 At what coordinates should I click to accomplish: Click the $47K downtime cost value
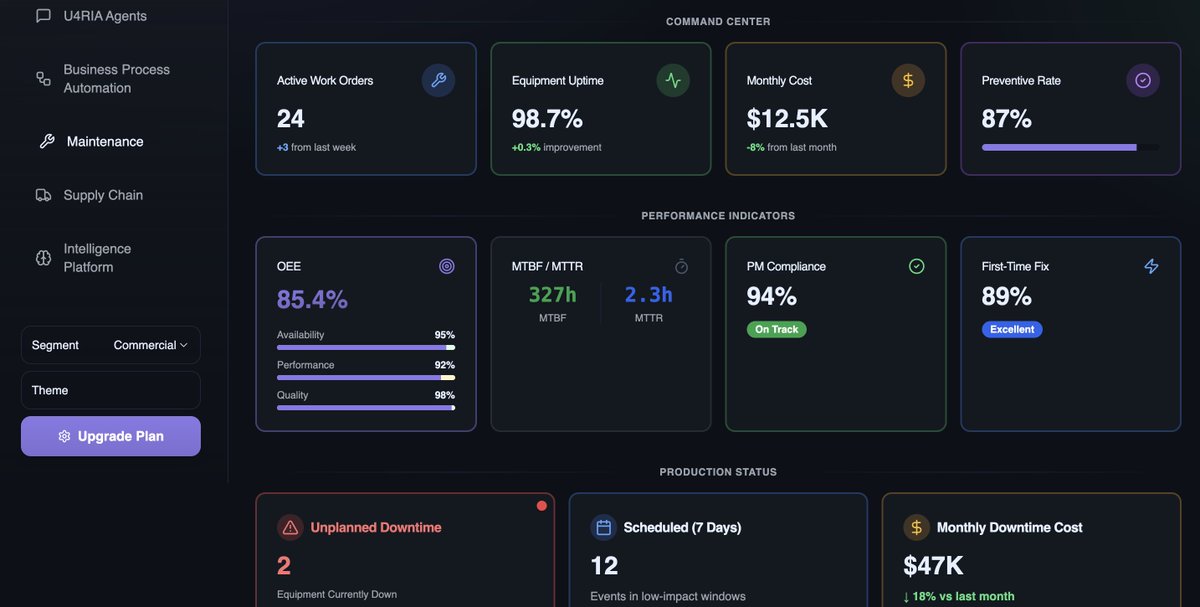933,566
